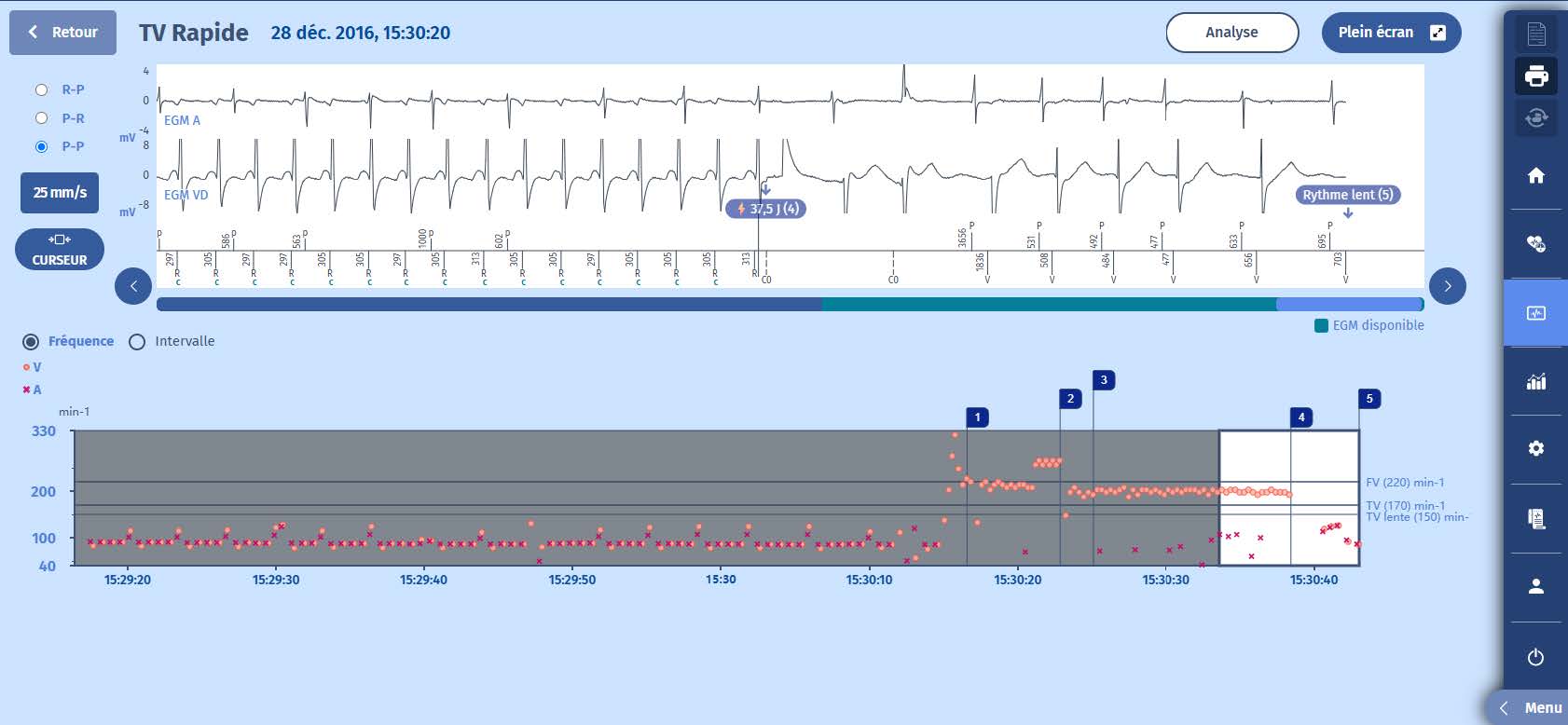Viewport: 1568px width, 725px height.
Task: Open settings gear in sidebar
Action: 1535,448
